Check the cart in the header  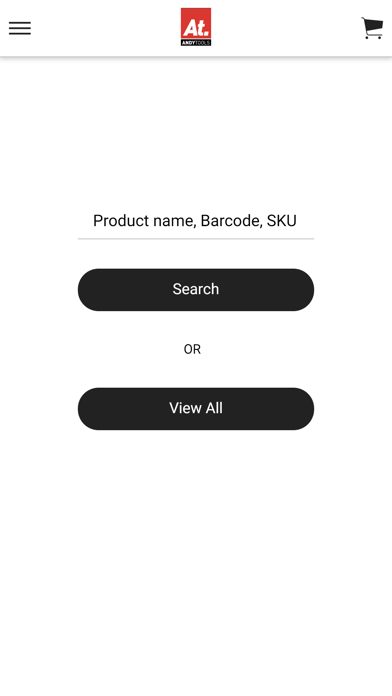tap(372, 28)
